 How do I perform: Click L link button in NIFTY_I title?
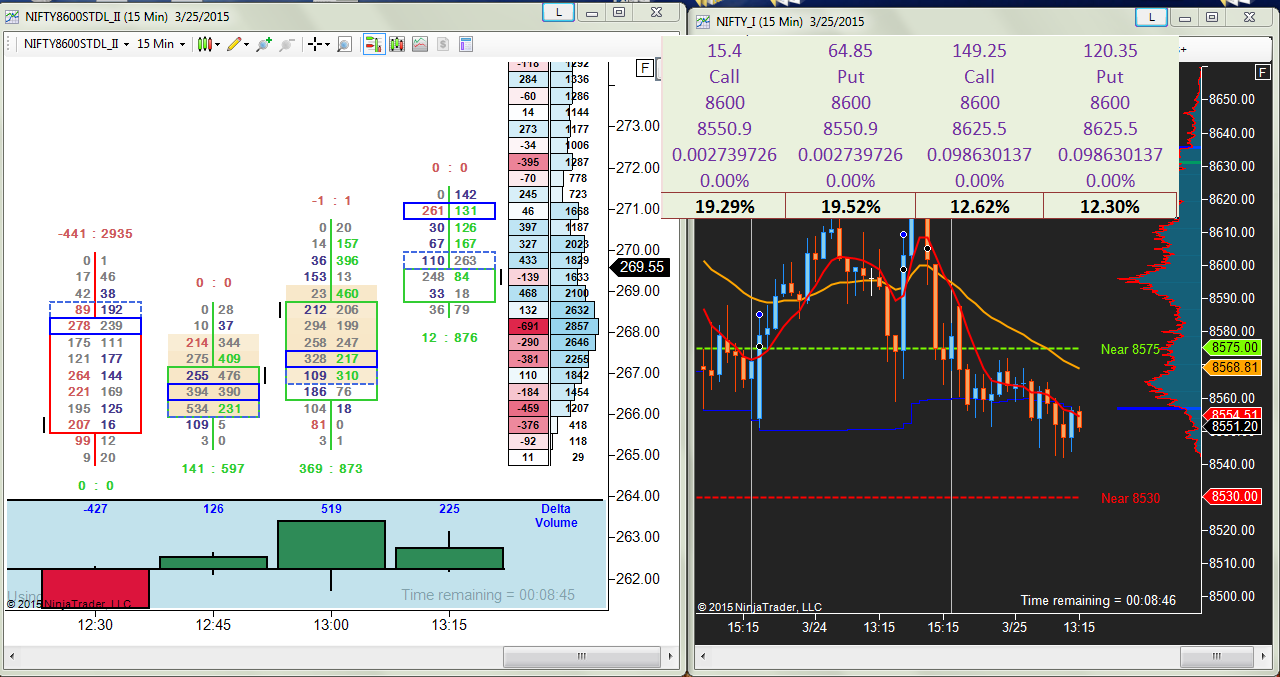click(1152, 18)
